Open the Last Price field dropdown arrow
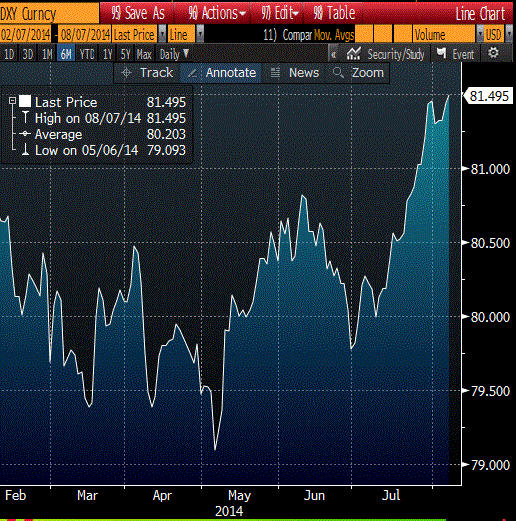516x521 pixels. (162, 35)
